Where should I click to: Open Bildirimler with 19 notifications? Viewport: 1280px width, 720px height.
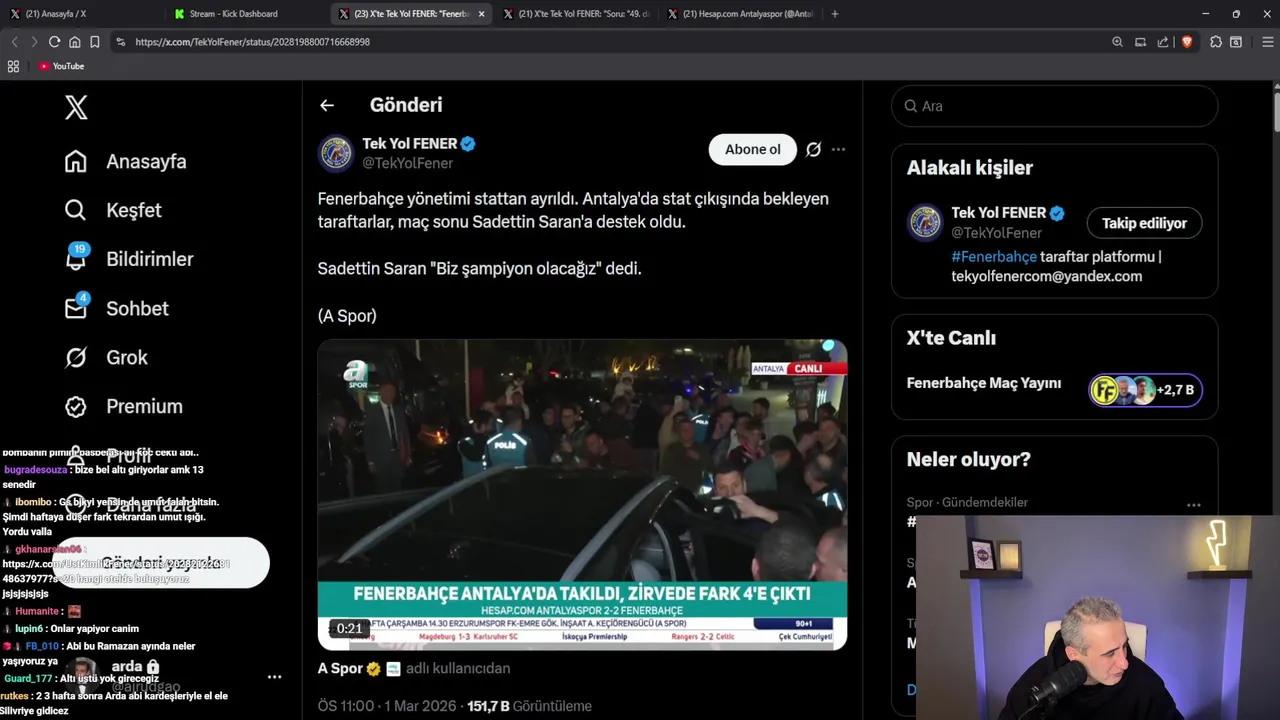tap(129, 259)
